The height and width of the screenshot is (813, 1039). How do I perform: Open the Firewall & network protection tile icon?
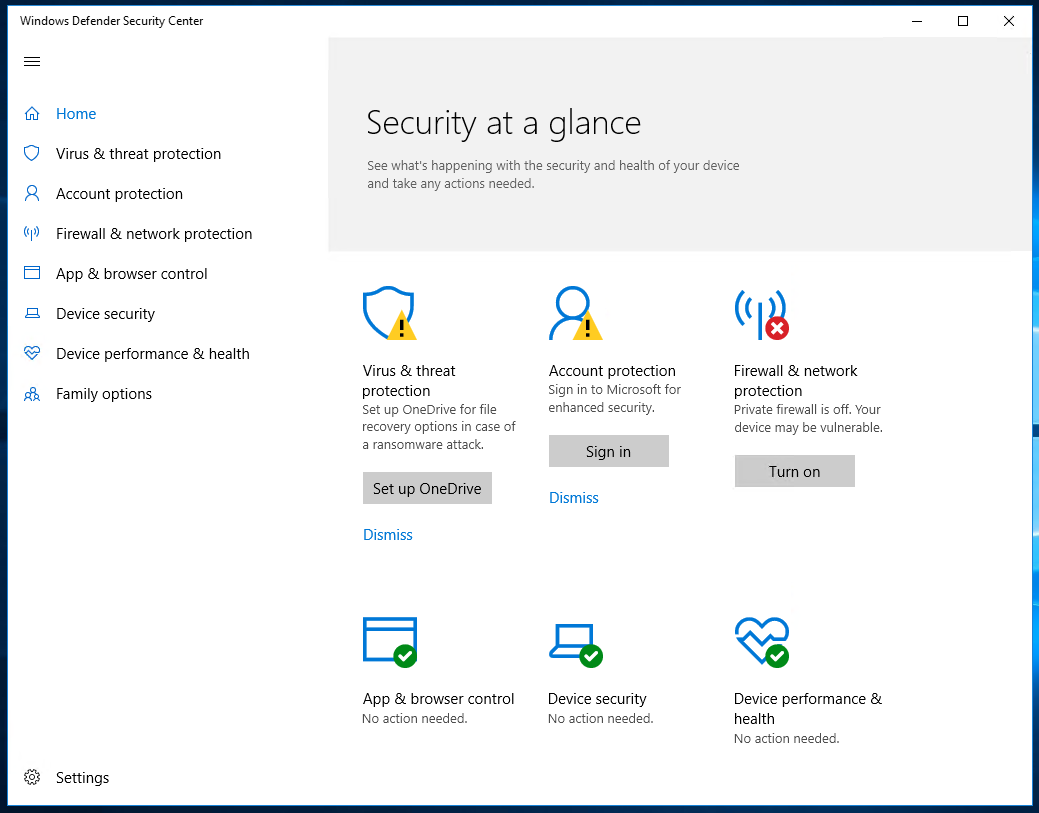[x=761, y=314]
